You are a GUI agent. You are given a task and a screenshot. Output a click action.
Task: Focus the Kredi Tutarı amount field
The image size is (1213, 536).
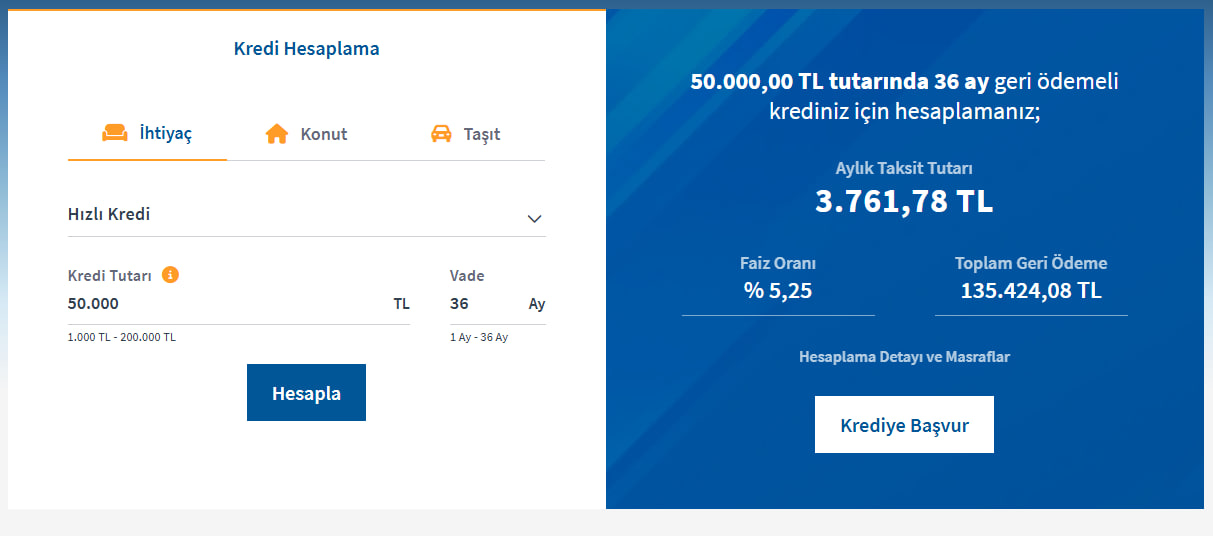[220, 304]
